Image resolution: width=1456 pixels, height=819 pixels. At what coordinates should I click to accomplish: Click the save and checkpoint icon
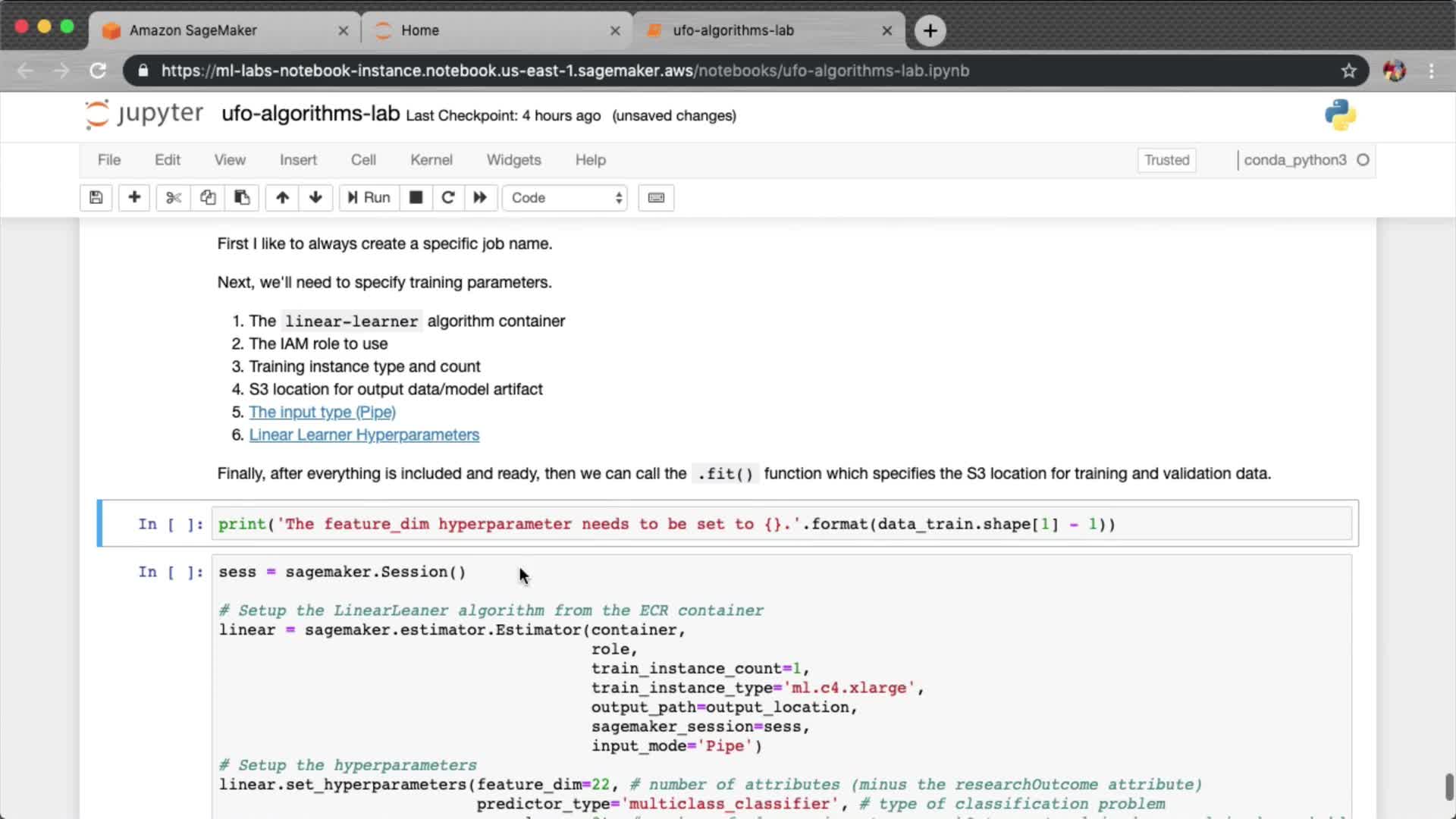96,198
